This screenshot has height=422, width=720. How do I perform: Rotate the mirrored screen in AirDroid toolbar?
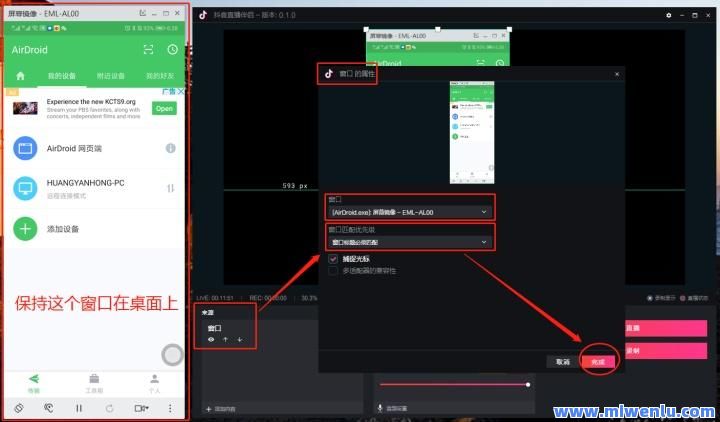pos(19,408)
